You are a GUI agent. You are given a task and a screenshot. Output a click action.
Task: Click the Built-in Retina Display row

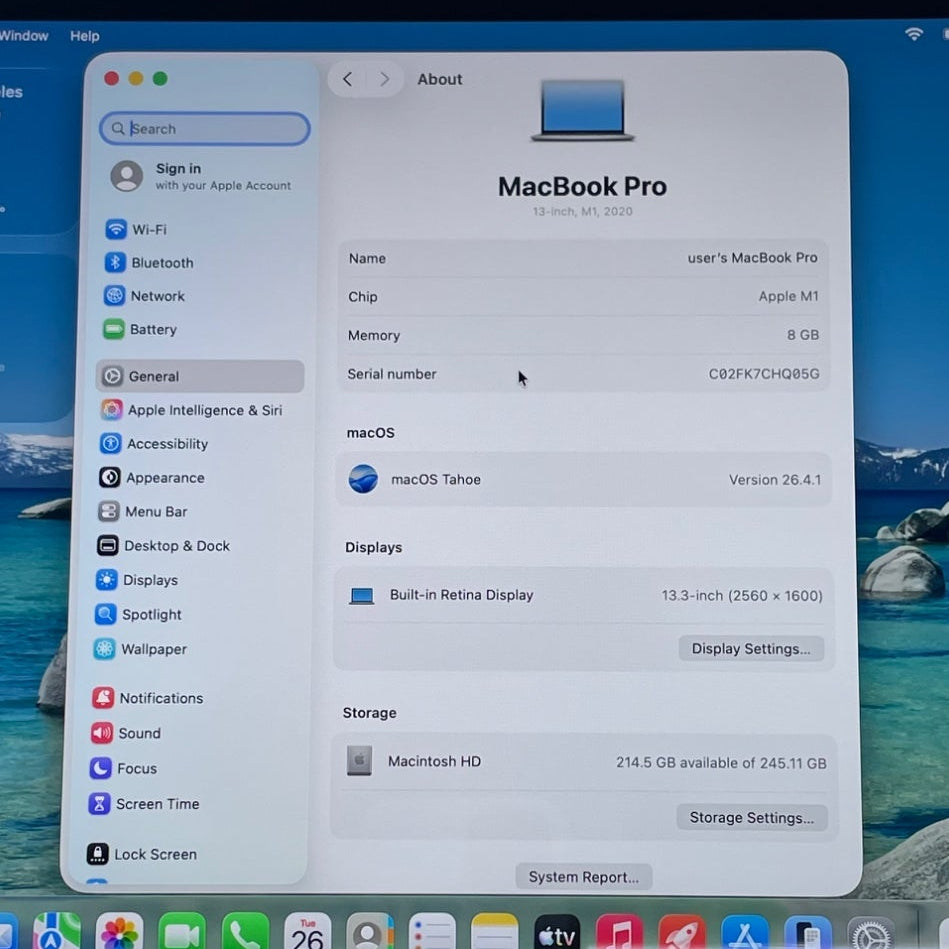pos(584,596)
